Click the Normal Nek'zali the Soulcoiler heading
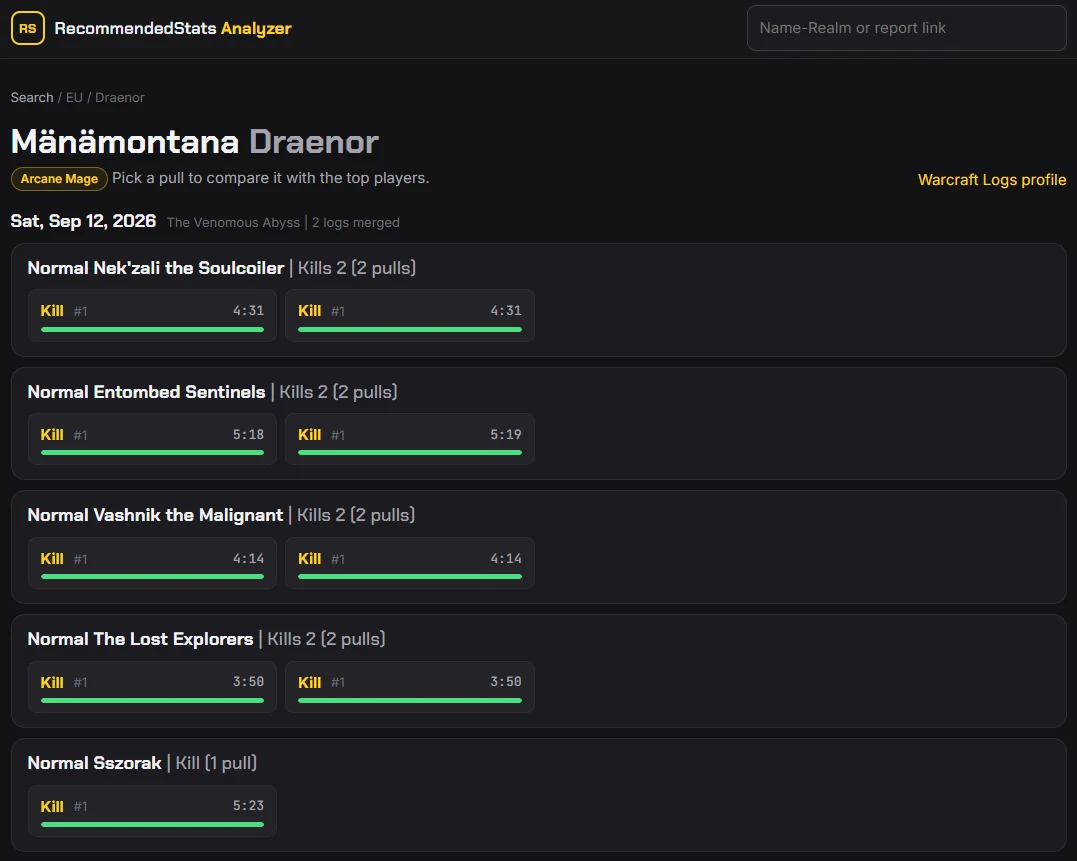 click(x=156, y=268)
